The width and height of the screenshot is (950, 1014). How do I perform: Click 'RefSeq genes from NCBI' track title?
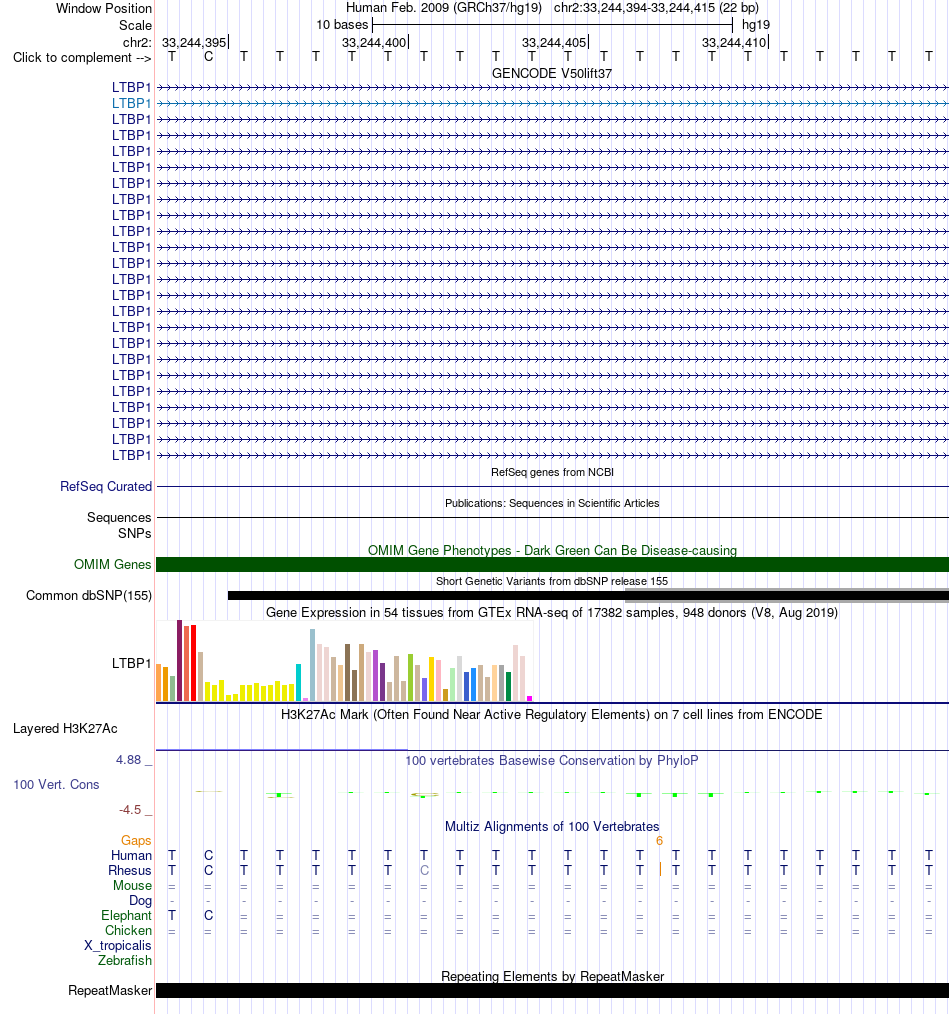tap(552, 472)
